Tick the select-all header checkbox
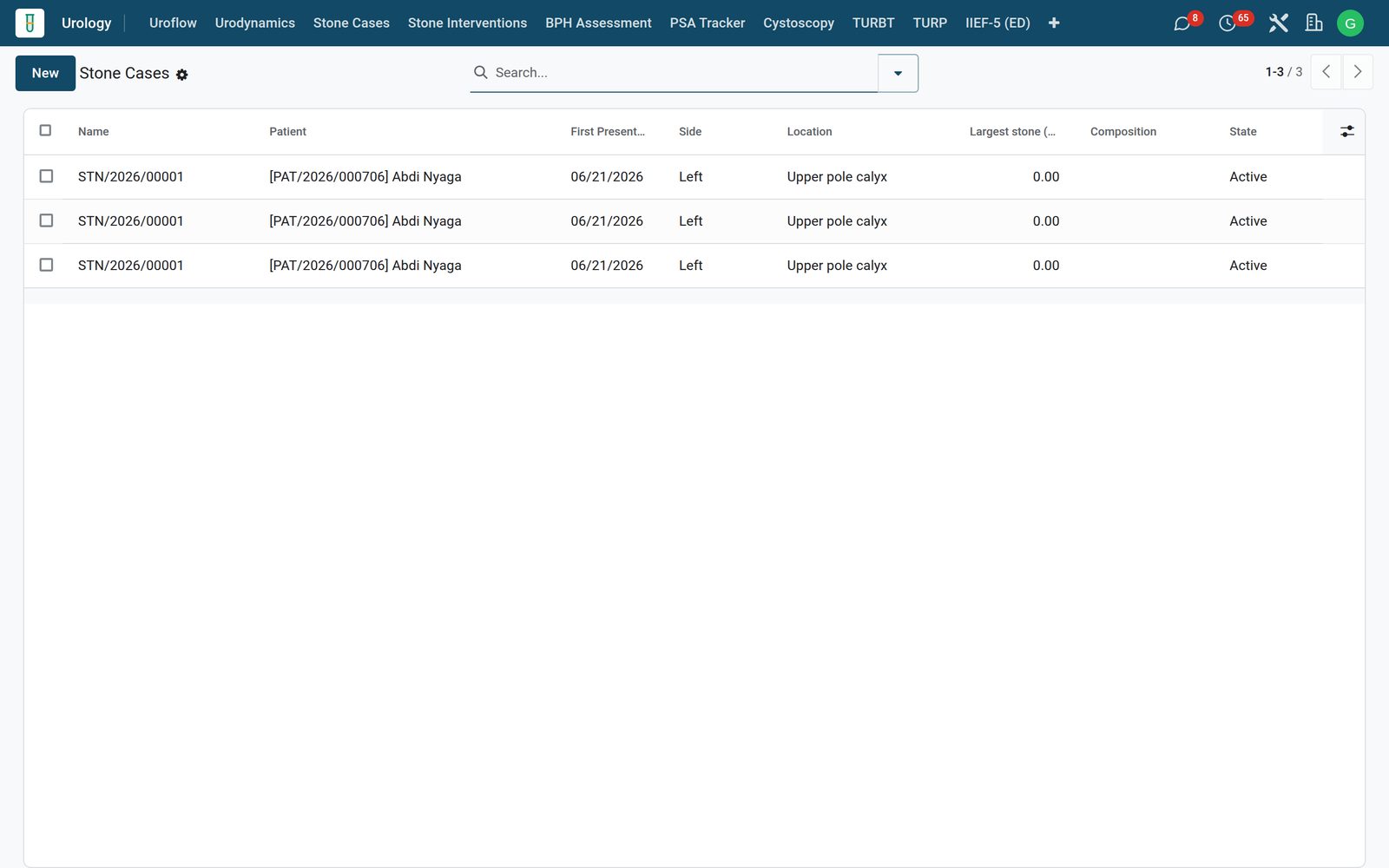 point(46,130)
